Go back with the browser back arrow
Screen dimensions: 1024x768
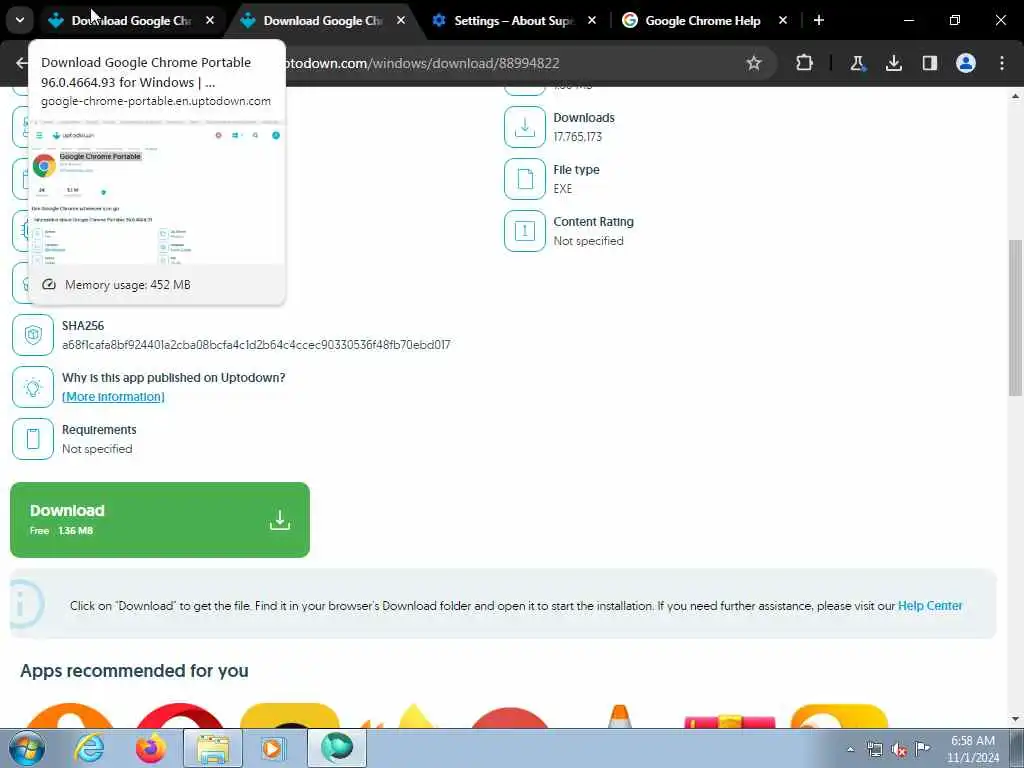point(22,63)
